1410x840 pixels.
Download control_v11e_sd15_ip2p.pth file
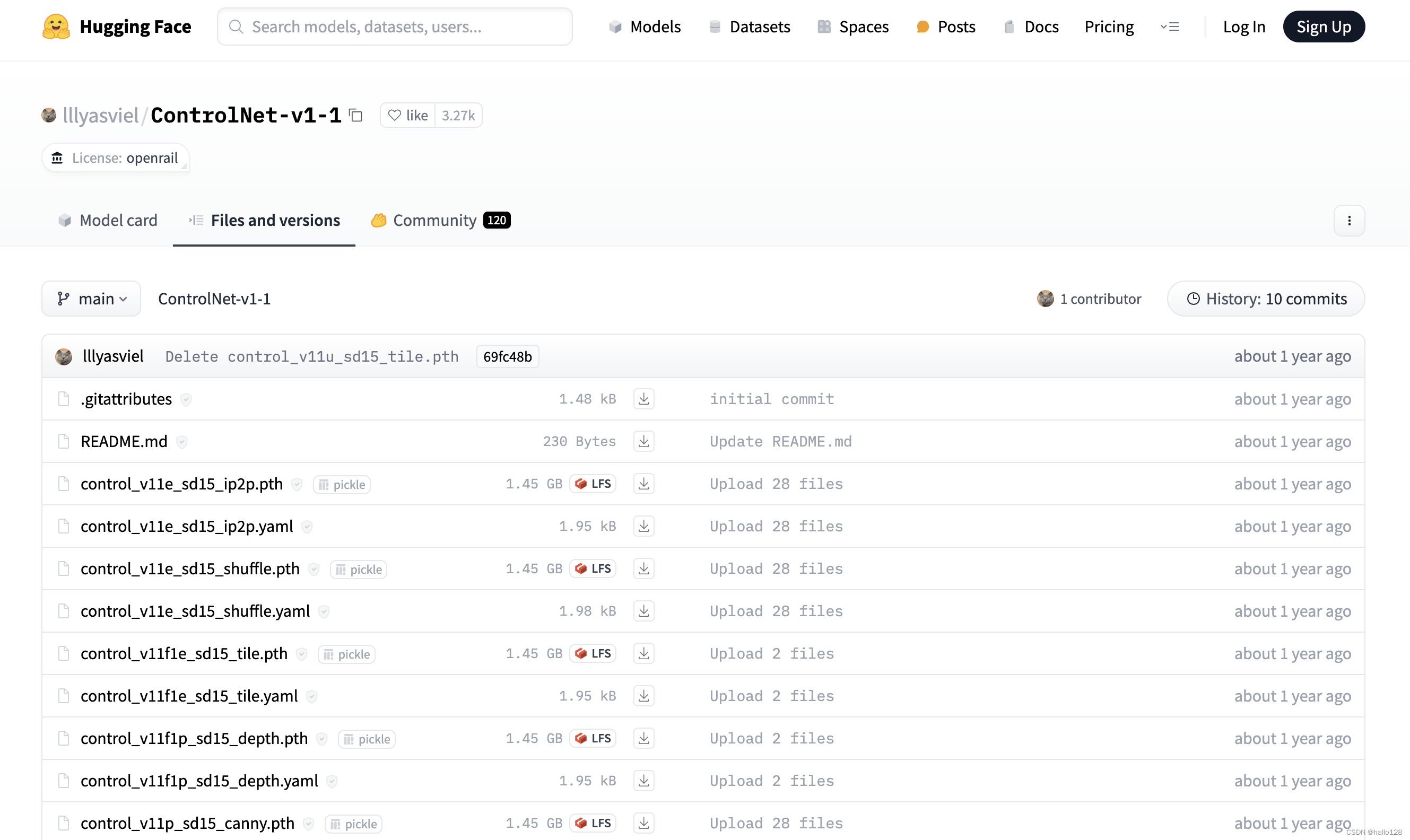point(643,484)
